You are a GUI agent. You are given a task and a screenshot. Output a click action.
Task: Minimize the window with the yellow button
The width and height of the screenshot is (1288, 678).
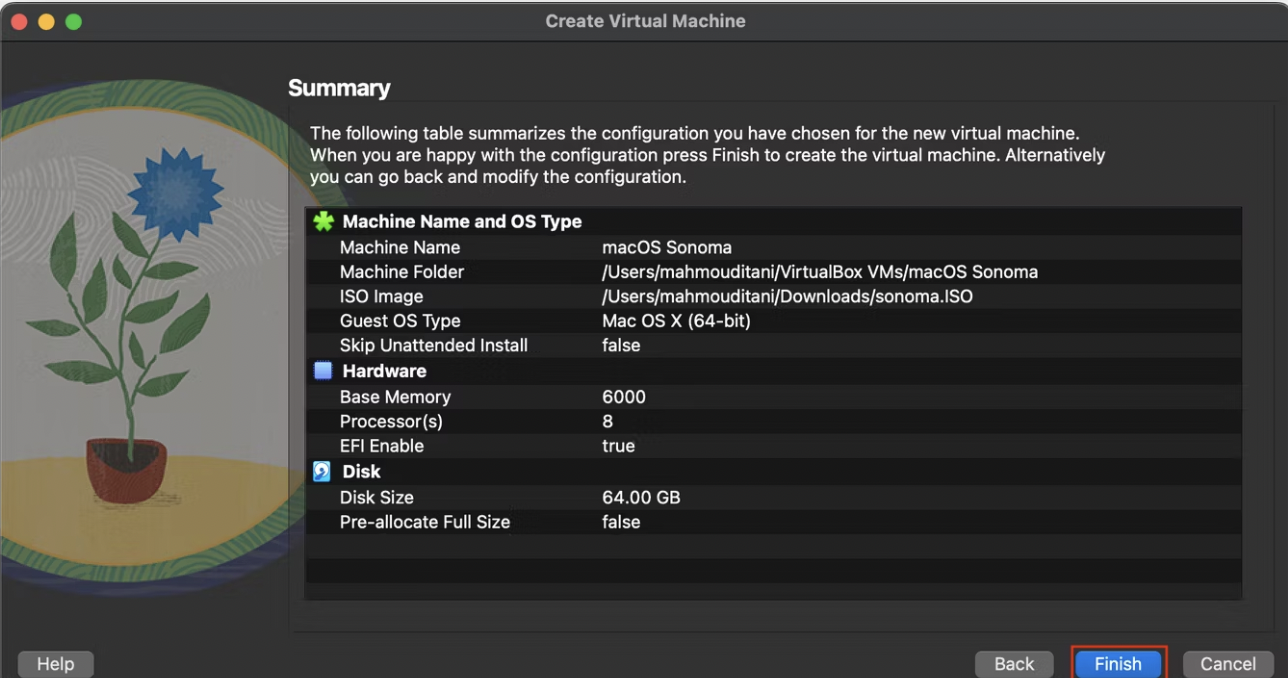47,21
